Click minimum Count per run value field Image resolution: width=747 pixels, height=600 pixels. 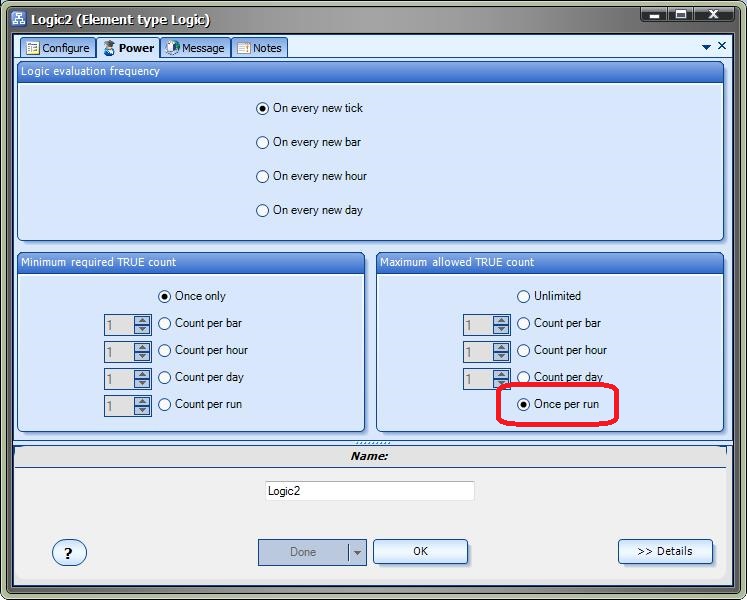(x=120, y=406)
